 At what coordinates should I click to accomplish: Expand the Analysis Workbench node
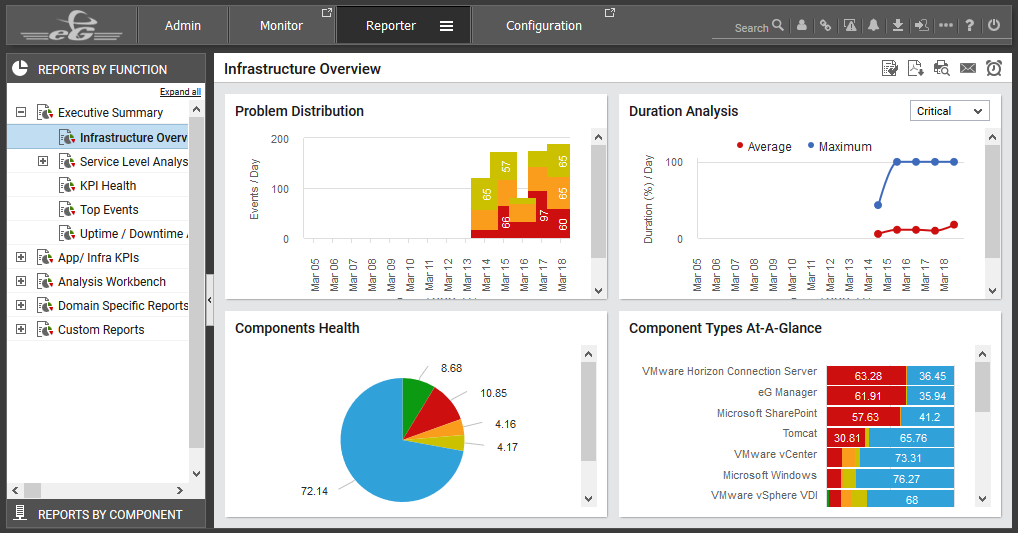click(21, 281)
